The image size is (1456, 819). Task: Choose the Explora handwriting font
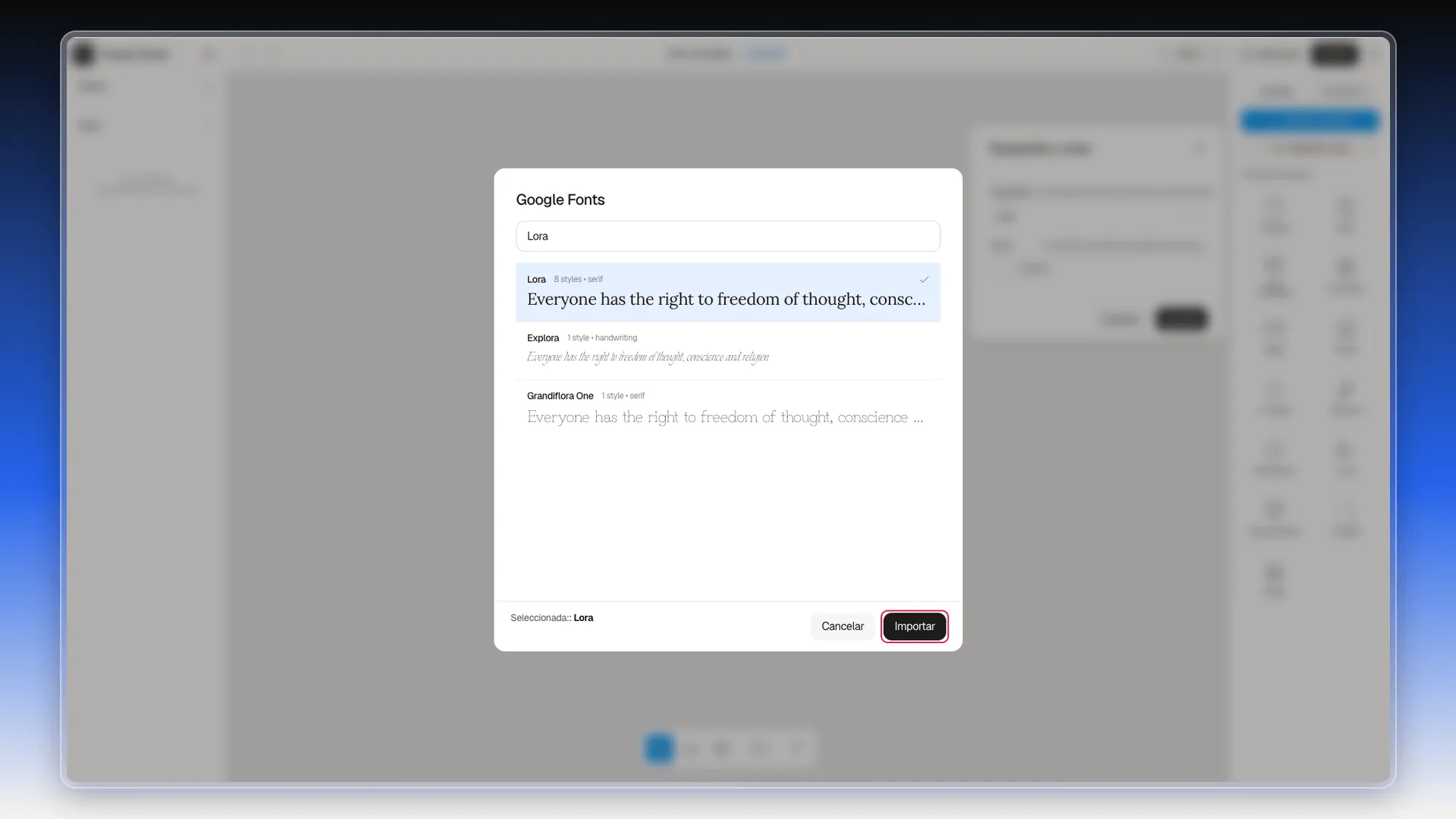728,350
